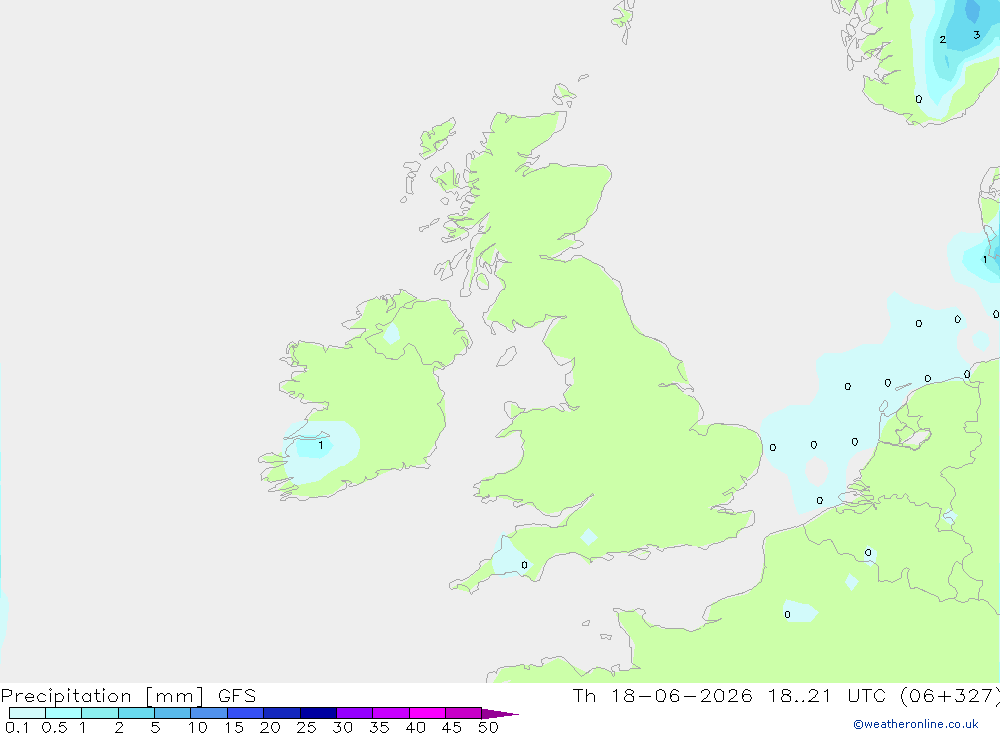Click the 'Precipitation [mm]' title text
This screenshot has width=1000, height=733.
[103, 696]
